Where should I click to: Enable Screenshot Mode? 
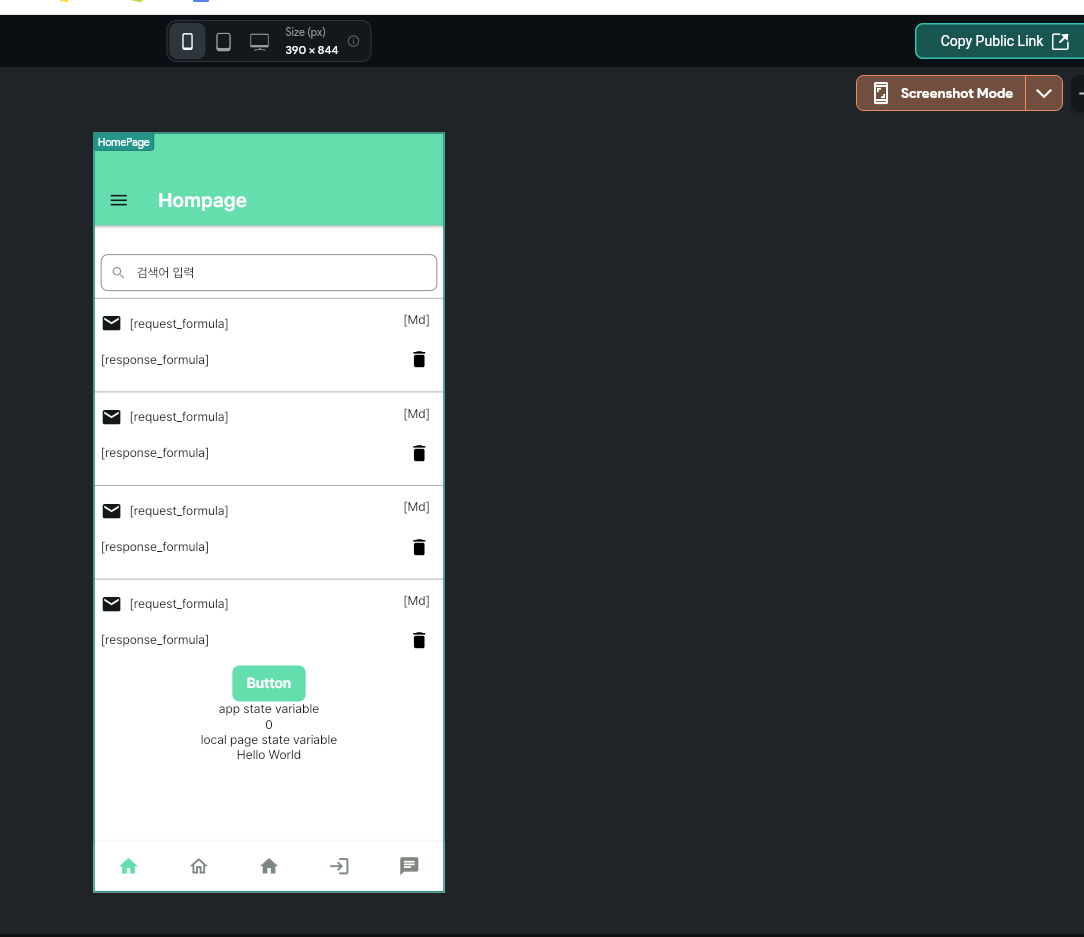pos(941,93)
